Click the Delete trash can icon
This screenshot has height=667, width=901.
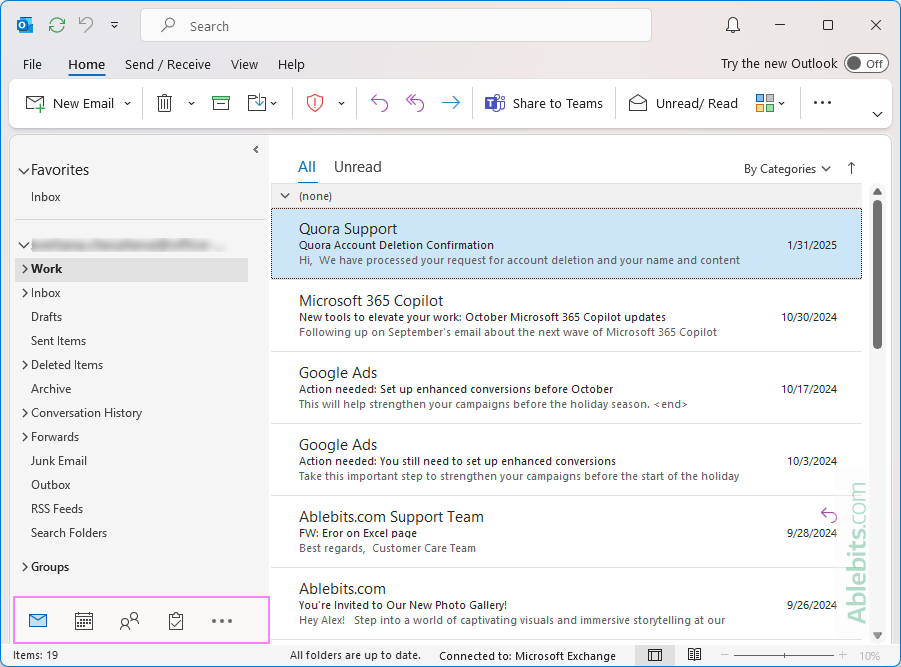[x=164, y=103]
